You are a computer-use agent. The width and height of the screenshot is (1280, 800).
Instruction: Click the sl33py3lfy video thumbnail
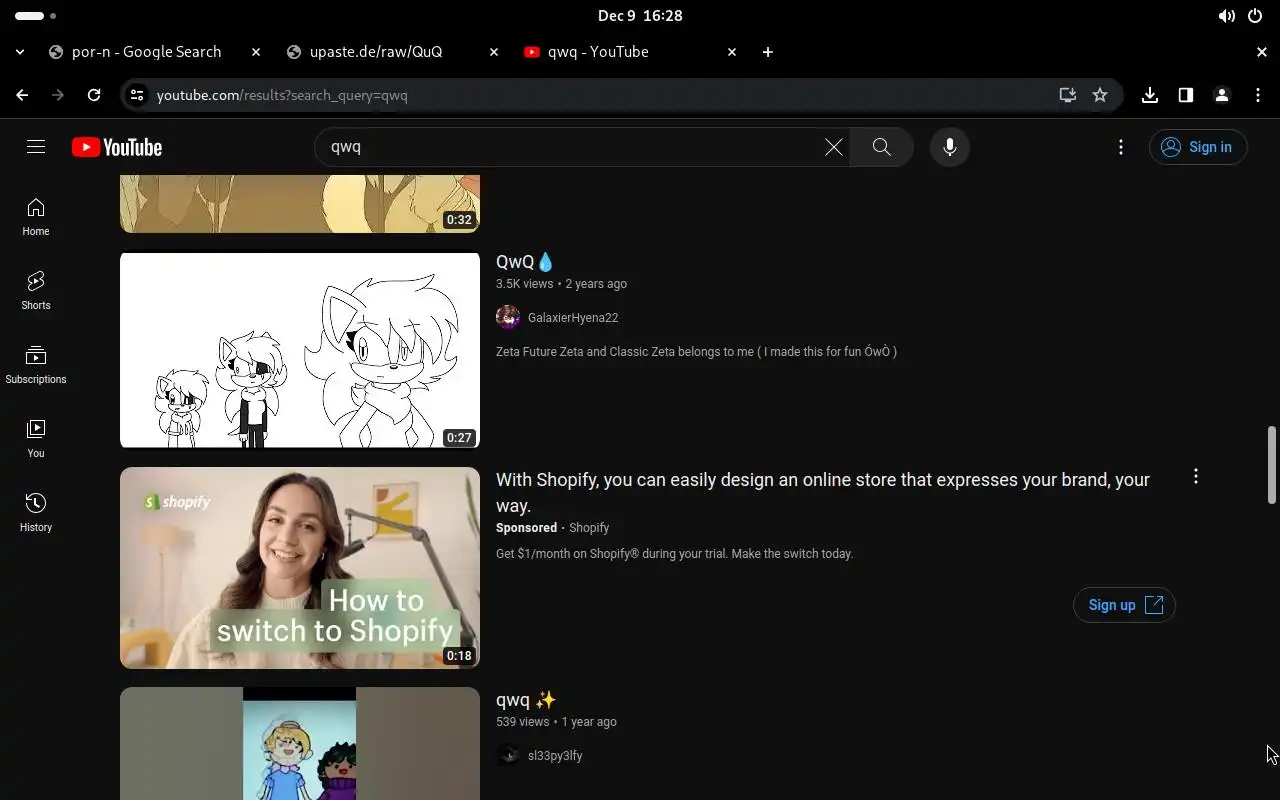pos(300,743)
